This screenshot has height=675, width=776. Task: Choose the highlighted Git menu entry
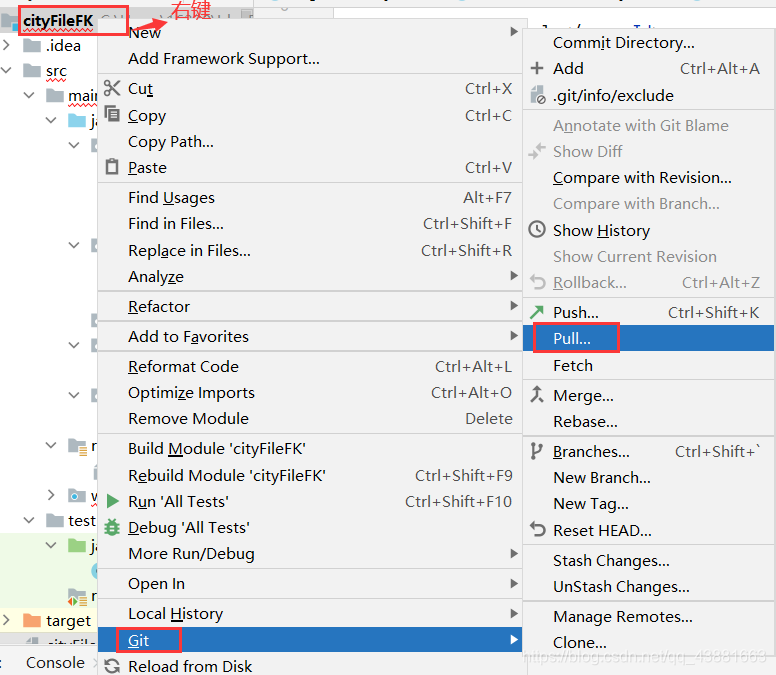point(310,640)
